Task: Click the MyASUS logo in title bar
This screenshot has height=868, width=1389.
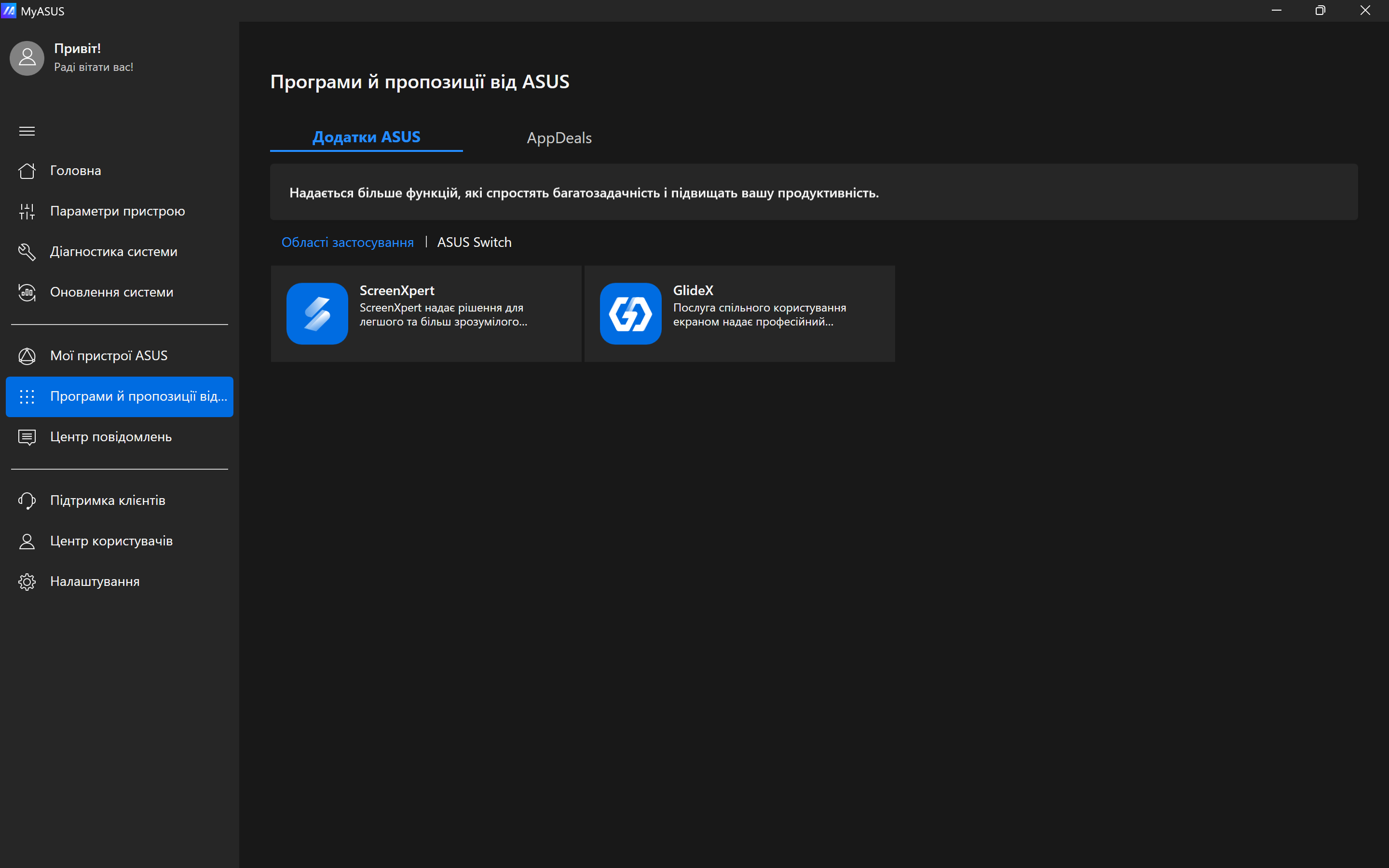Action: (x=9, y=10)
